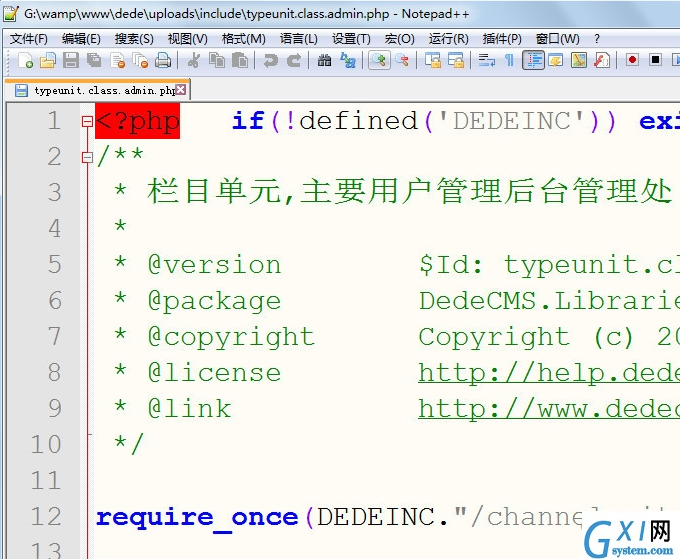The width and height of the screenshot is (680, 559).
Task: Open the 编辑(E) menu
Action: point(81,39)
